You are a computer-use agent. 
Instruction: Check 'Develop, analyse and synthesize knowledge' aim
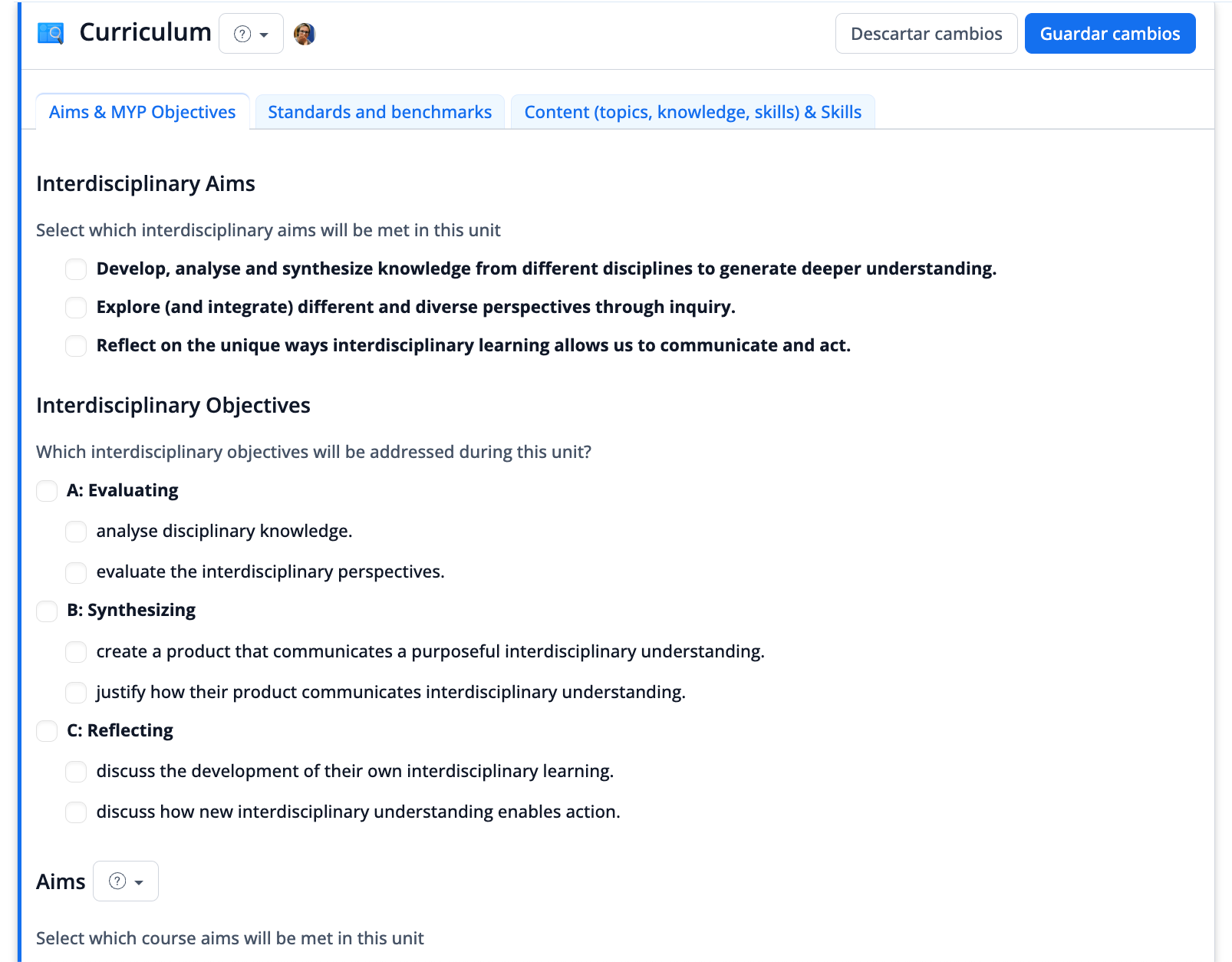76,269
